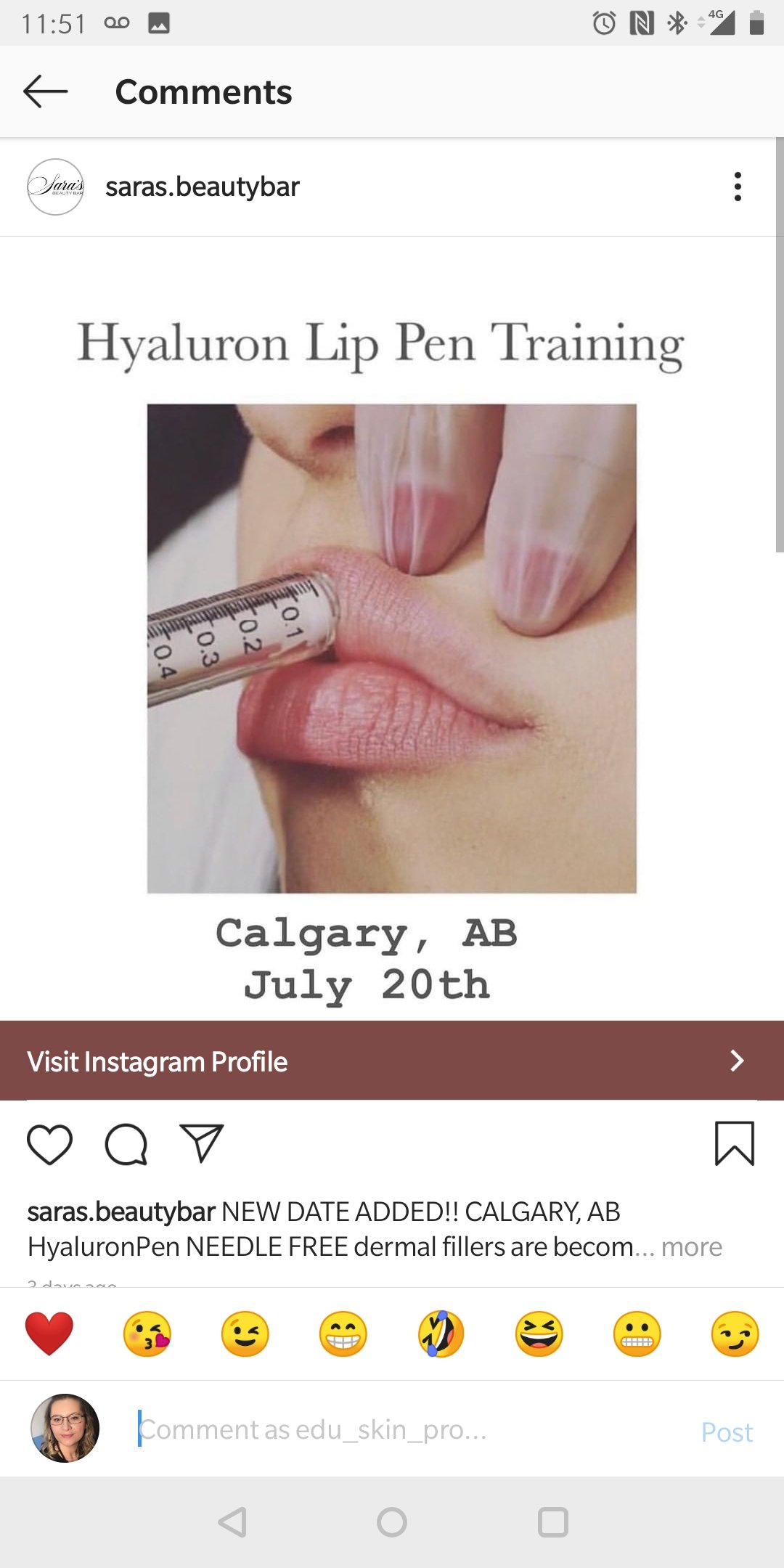Insert the kissing face emoji

tap(147, 1334)
